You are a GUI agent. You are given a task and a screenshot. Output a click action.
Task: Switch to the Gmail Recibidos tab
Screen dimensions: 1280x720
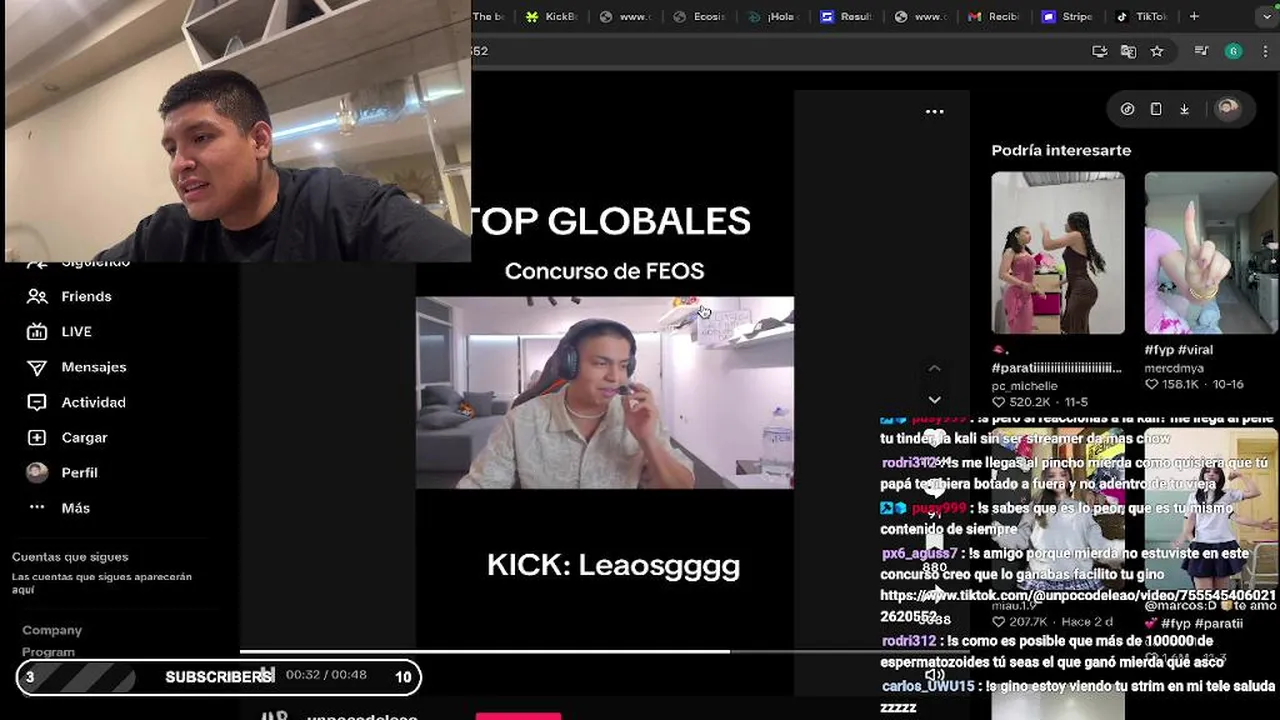click(x=994, y=16)
